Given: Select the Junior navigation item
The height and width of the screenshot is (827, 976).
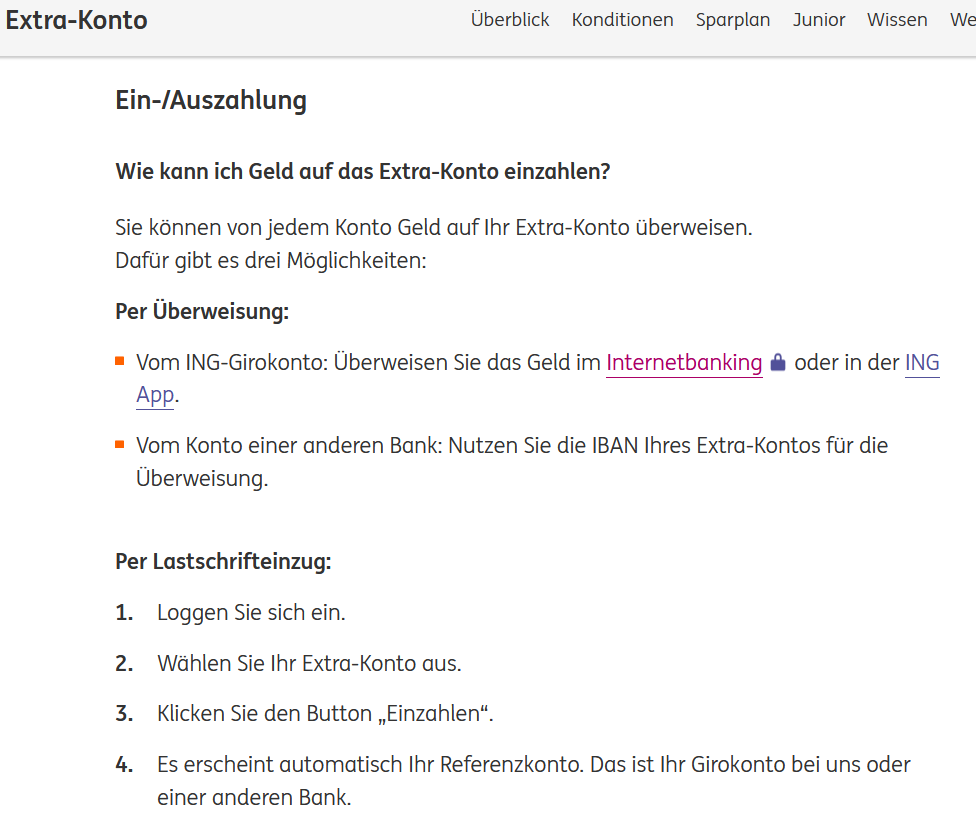Looking at the screenshot, I should (819, 20).
